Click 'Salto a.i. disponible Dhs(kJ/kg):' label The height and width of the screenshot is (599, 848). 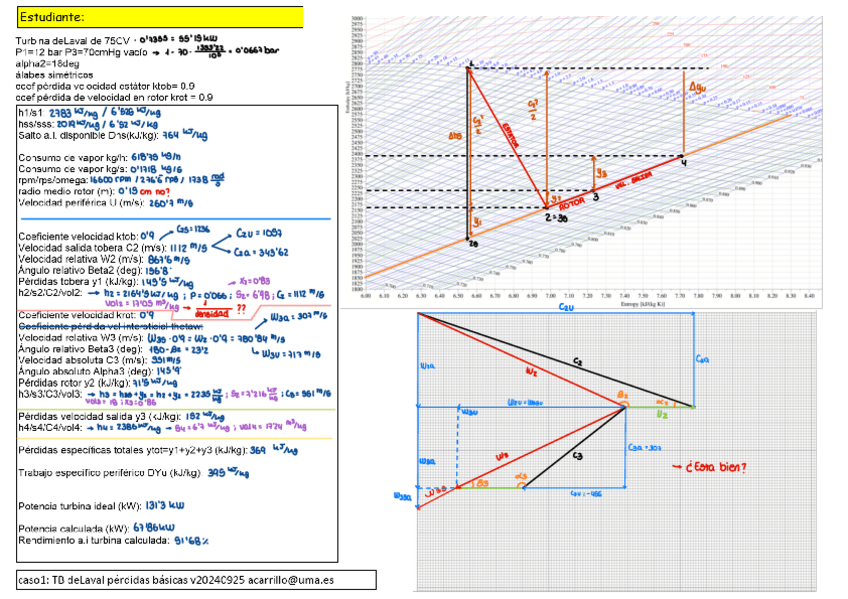pos(88,136)
